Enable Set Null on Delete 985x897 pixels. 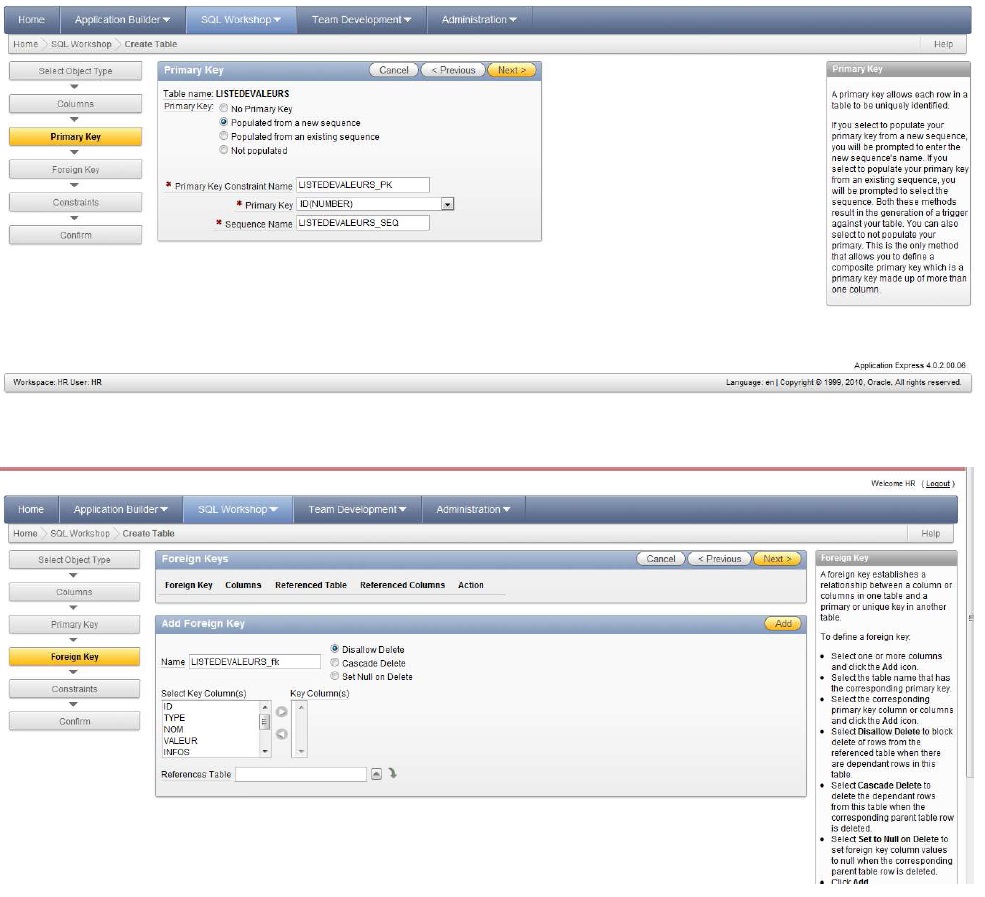click(x=334, y=677)
